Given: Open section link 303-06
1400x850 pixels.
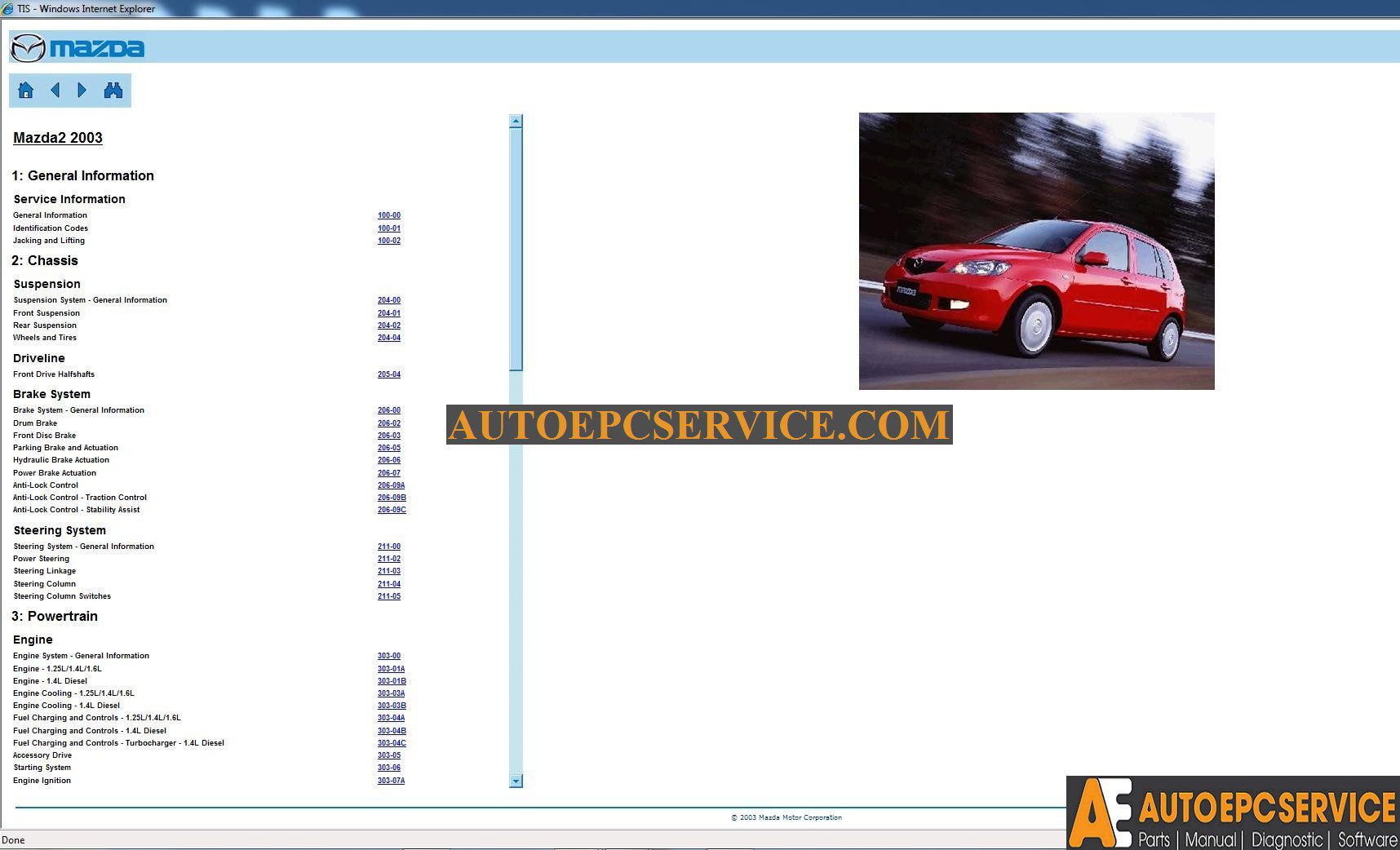Looking at the screenshot, I should [389, 768].
